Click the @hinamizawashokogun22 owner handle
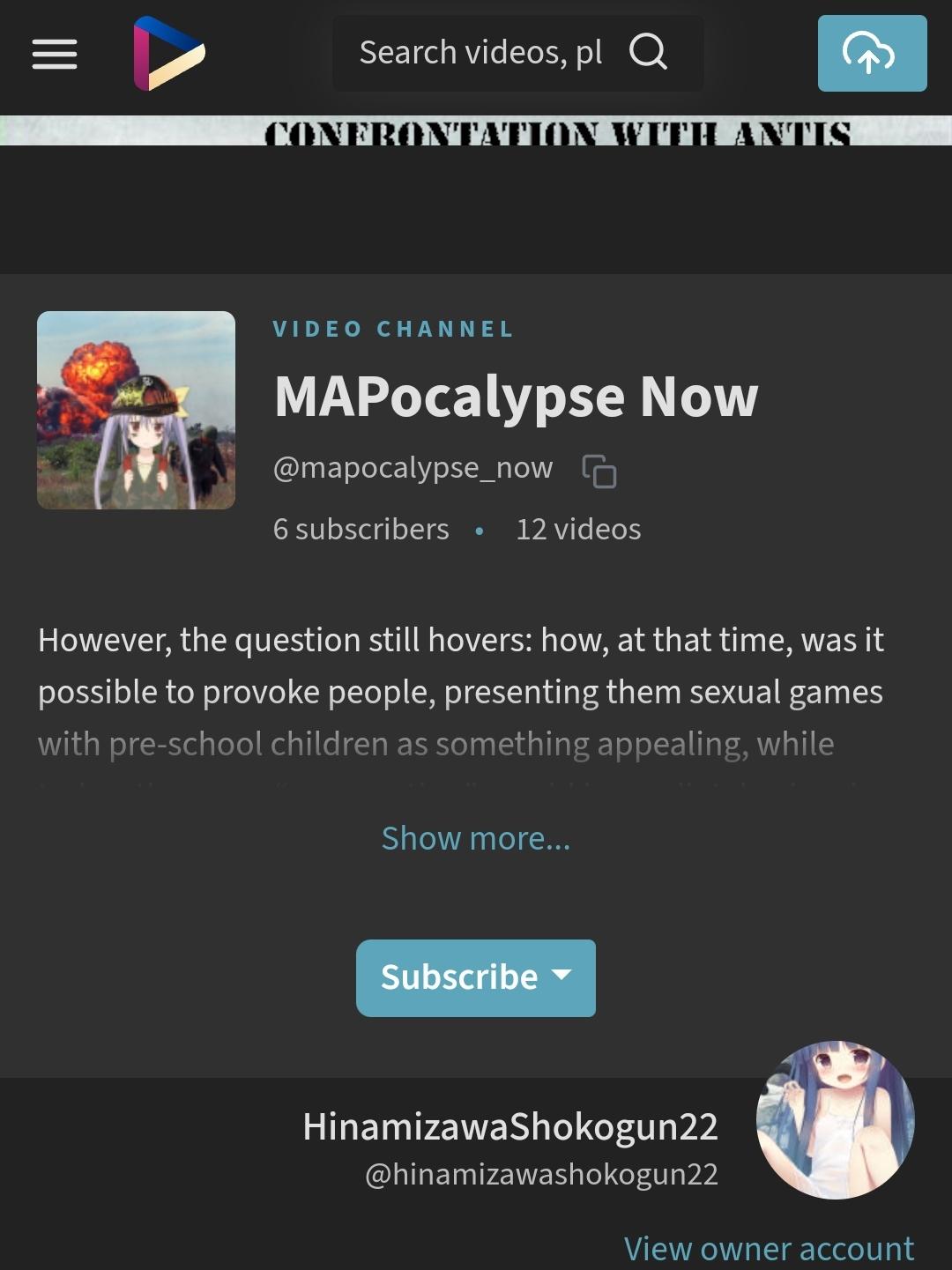 click(x=541, y=1174)
